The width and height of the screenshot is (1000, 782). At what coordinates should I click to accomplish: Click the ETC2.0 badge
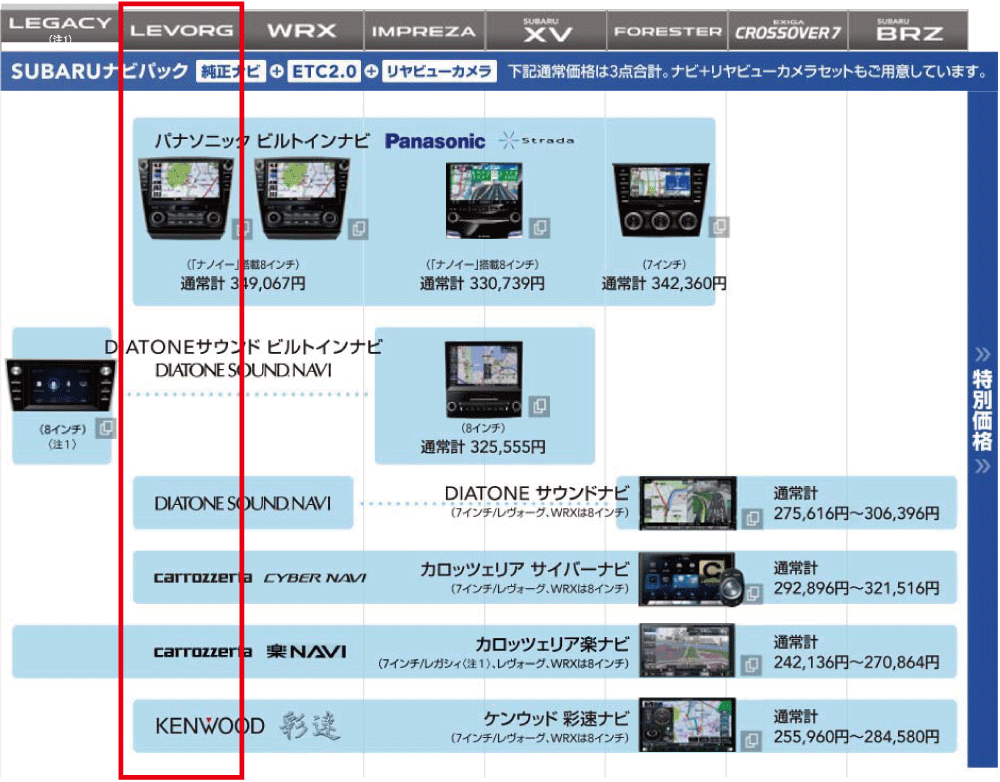coord(324,72)
